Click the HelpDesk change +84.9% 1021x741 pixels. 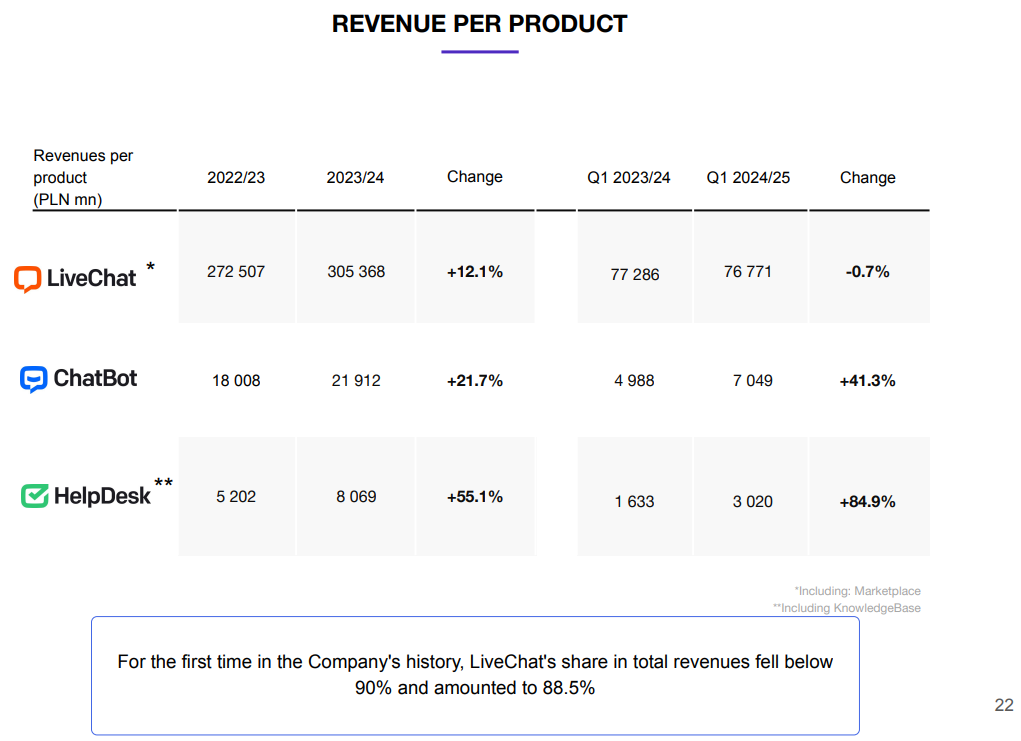click(x=867, y=501)
